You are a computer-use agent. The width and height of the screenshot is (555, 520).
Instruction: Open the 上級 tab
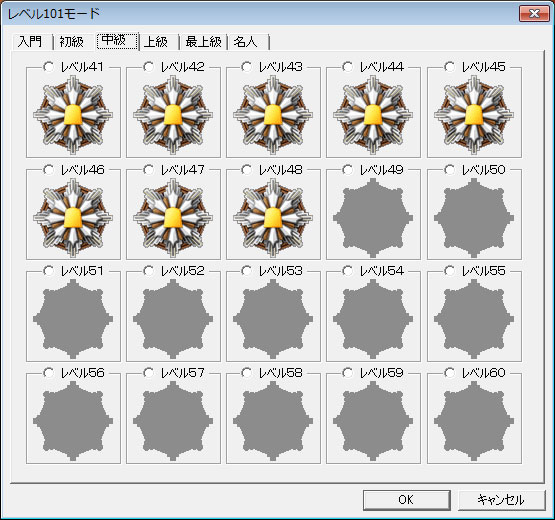pos(156,42)
